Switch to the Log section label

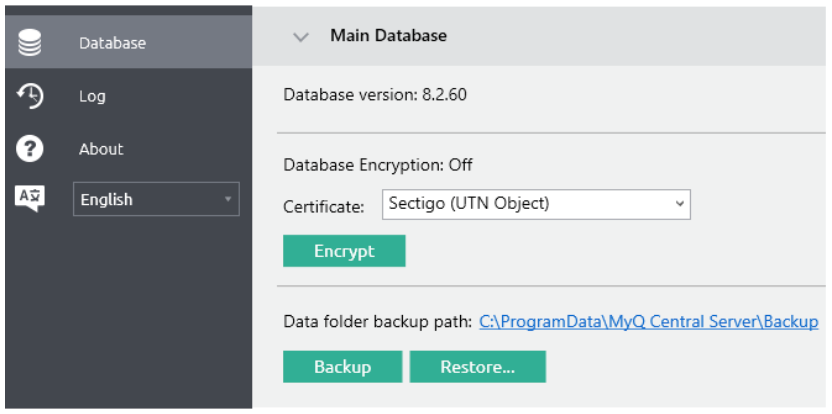pyautogui.click(x=92, y=96)
